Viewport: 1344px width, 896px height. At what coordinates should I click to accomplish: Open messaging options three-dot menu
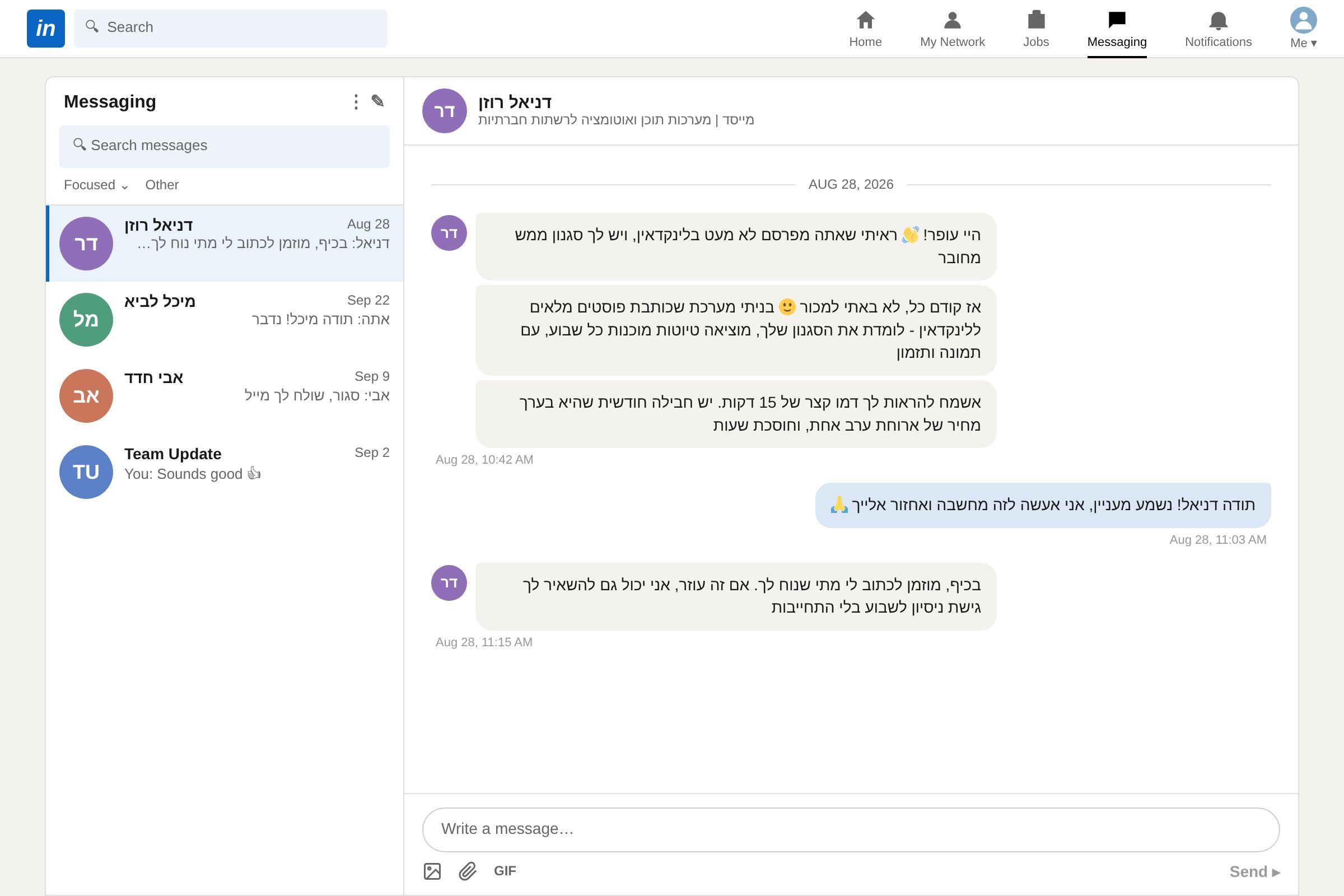[x=356, y=102]
